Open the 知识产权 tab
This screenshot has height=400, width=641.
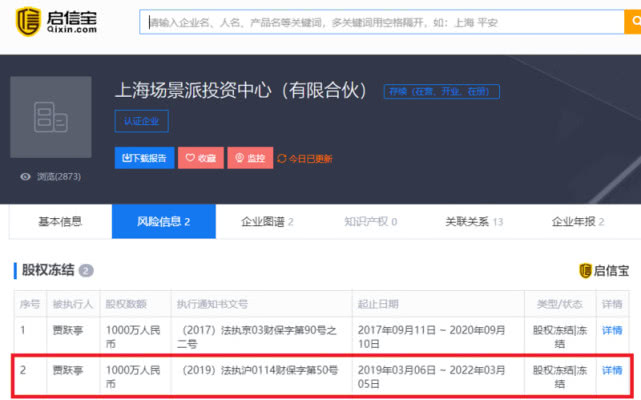pos(370,221)
